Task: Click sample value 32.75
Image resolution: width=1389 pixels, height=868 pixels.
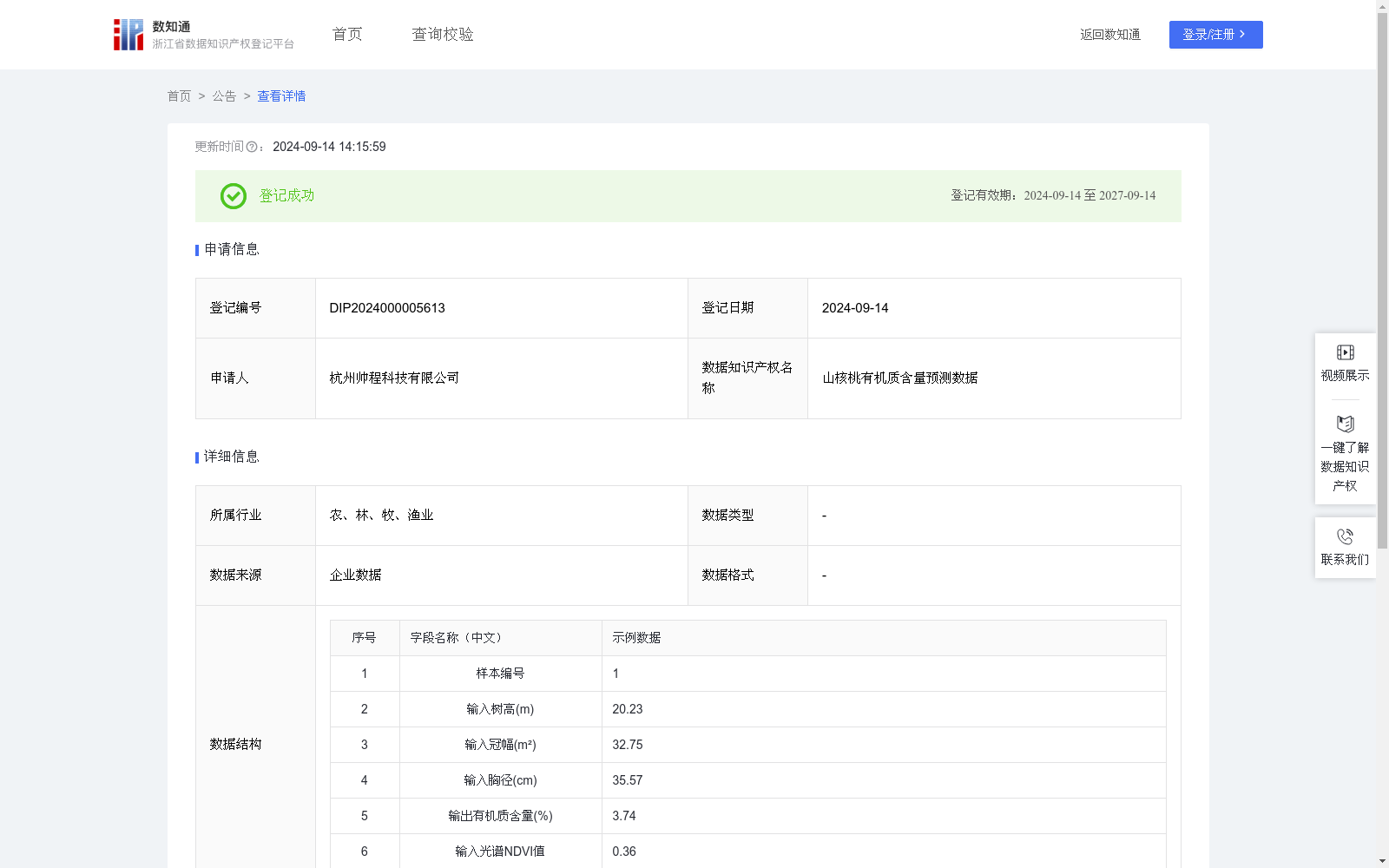Action: pos(628,745)
